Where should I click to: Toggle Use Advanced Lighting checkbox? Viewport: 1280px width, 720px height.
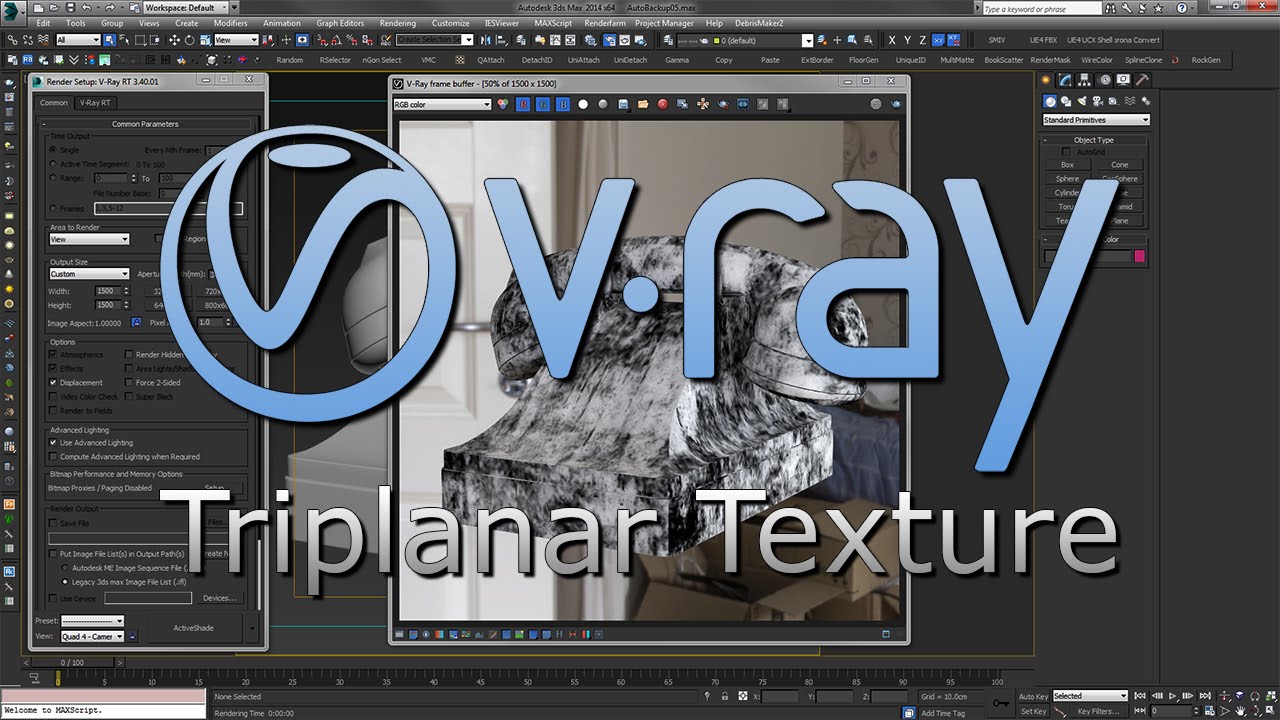coord(54,443)
